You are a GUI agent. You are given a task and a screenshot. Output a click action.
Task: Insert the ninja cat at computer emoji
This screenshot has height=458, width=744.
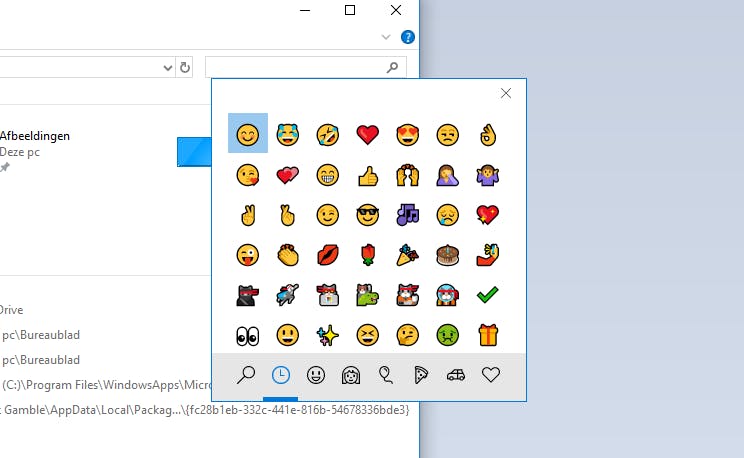(327, 295)
